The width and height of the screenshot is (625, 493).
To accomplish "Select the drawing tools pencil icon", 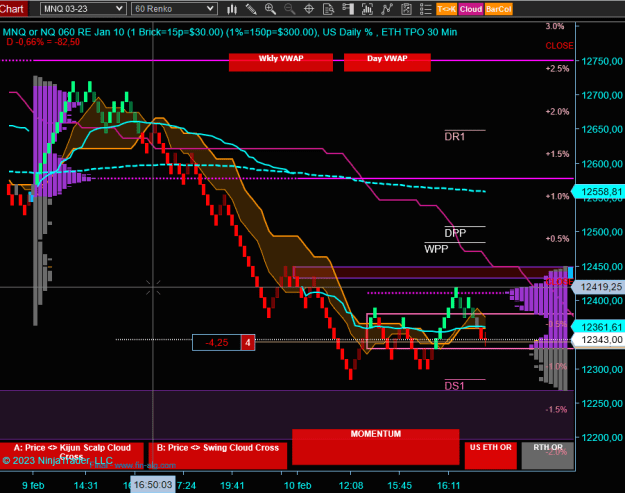I will pyautogui.click(x=251, y=9).
